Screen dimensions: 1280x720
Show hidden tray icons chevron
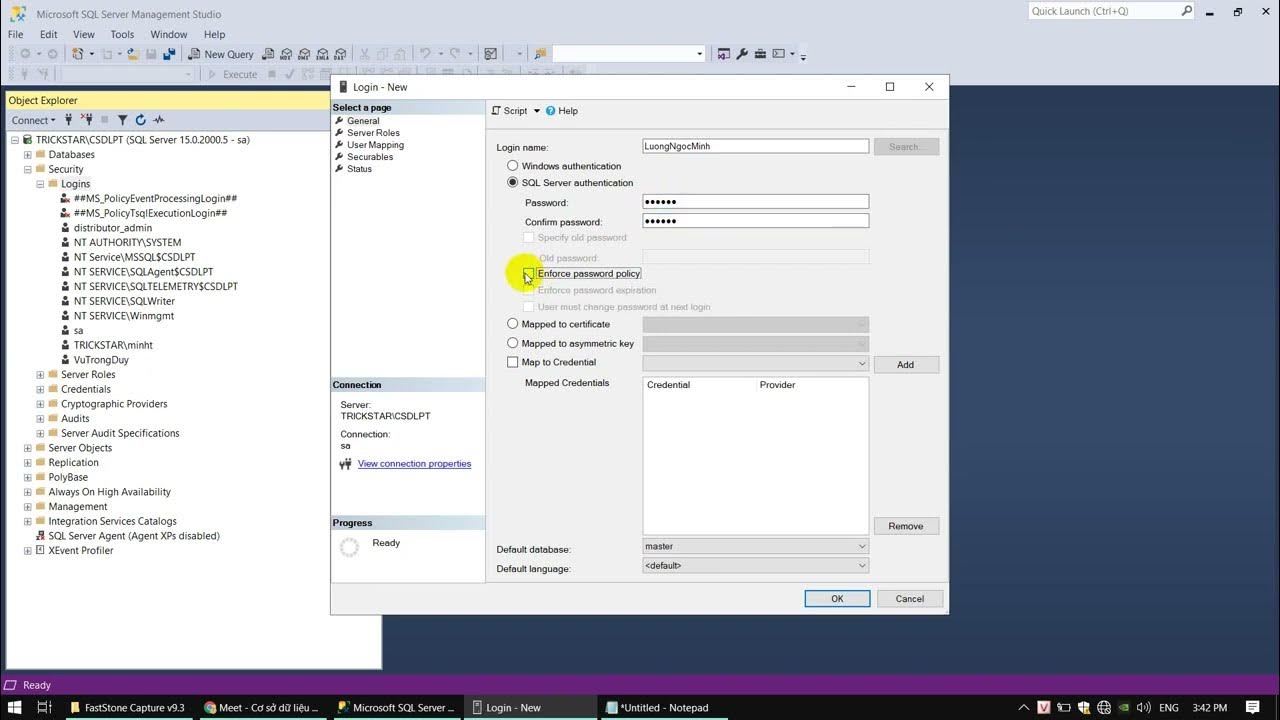click(x=1024, y=707)
